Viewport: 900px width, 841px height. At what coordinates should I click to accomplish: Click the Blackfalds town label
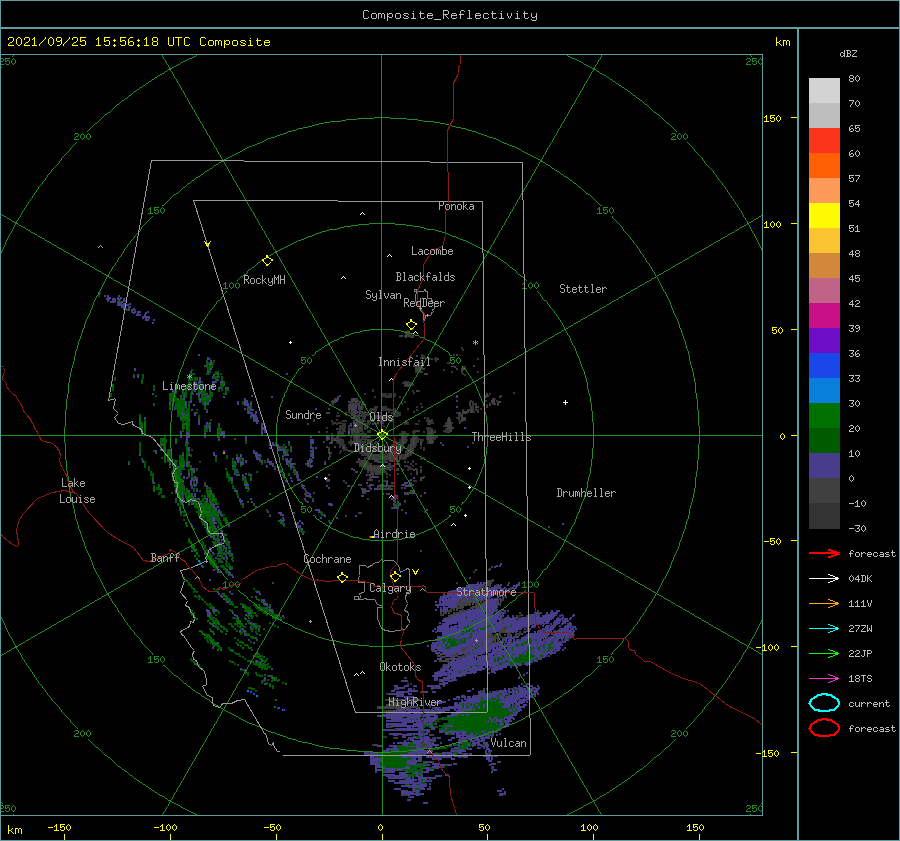click(x=425, y=277)
